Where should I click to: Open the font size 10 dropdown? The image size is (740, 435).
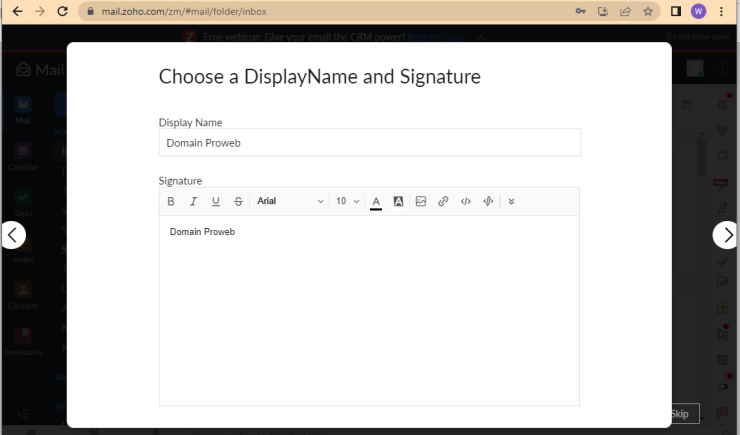point(347,201)
